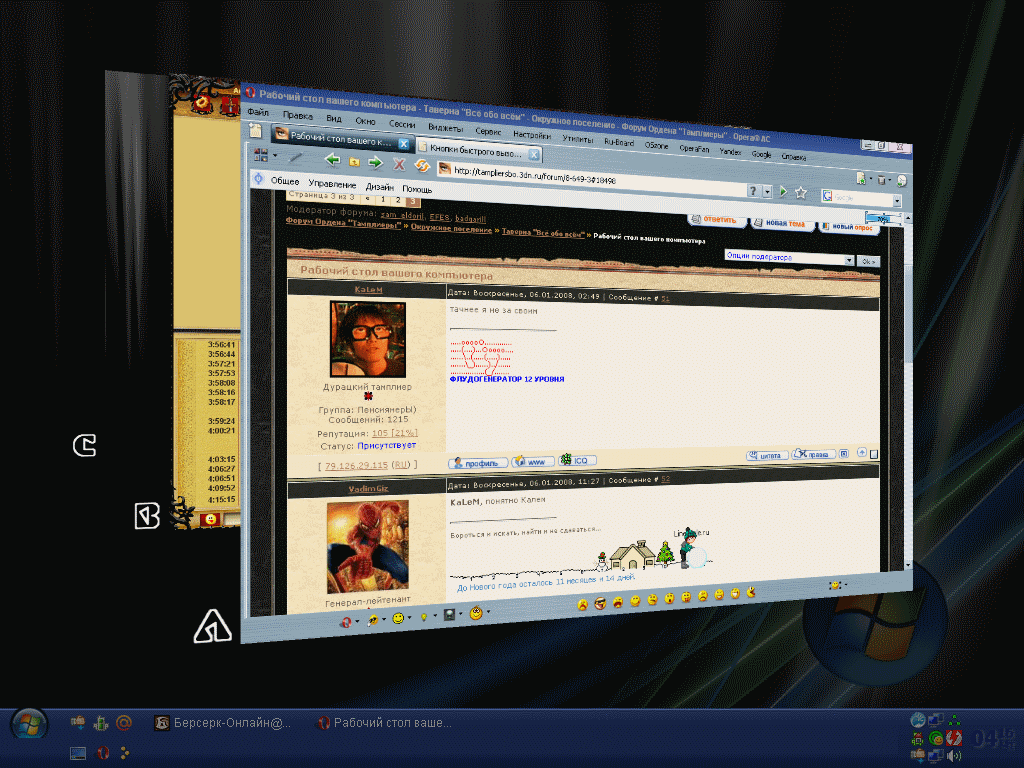Click the 'Рабочий стол ваше...' taskbar button

(384, 723)
